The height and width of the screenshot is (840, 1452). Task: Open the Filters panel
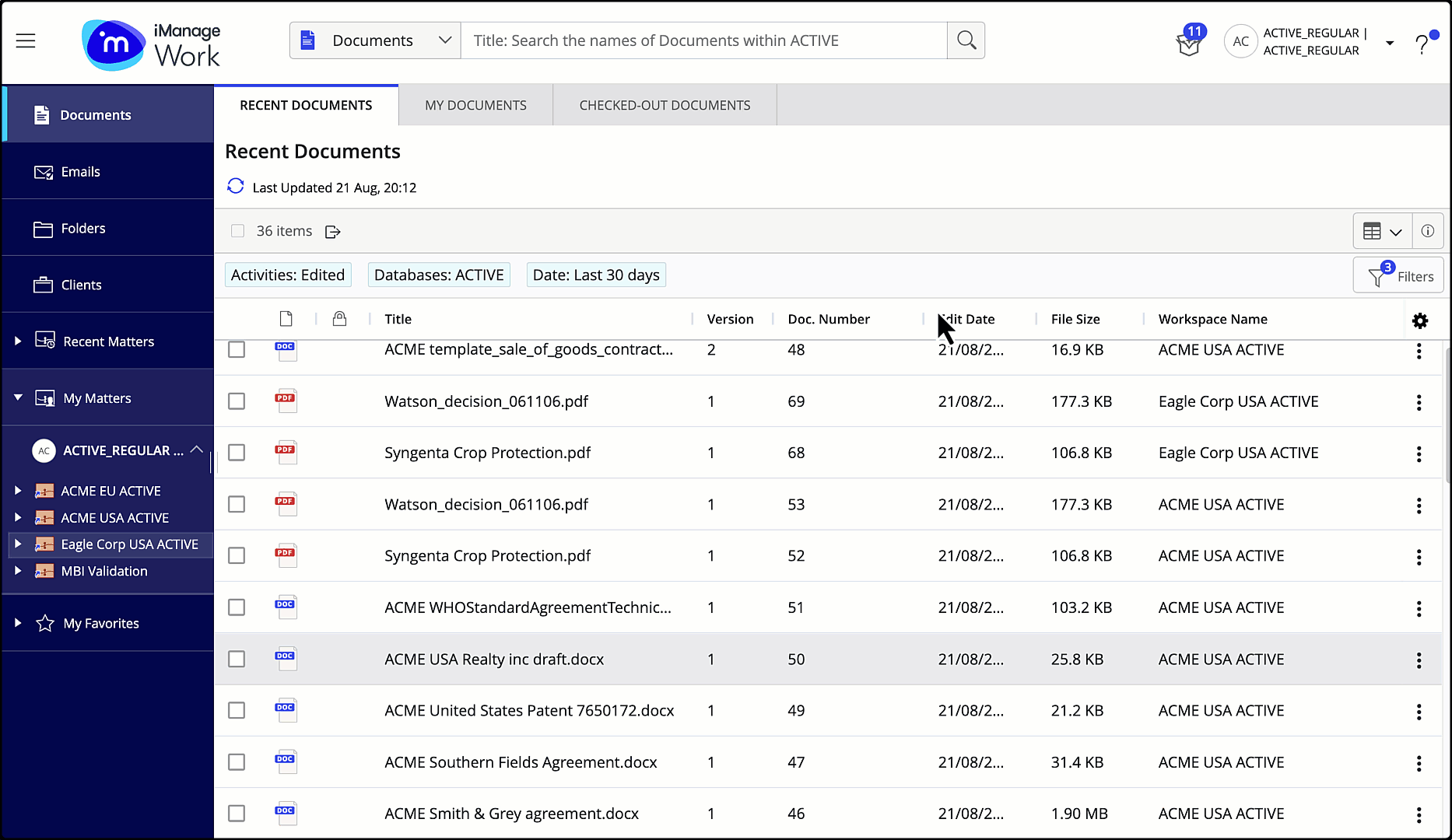click(1398, 275)
